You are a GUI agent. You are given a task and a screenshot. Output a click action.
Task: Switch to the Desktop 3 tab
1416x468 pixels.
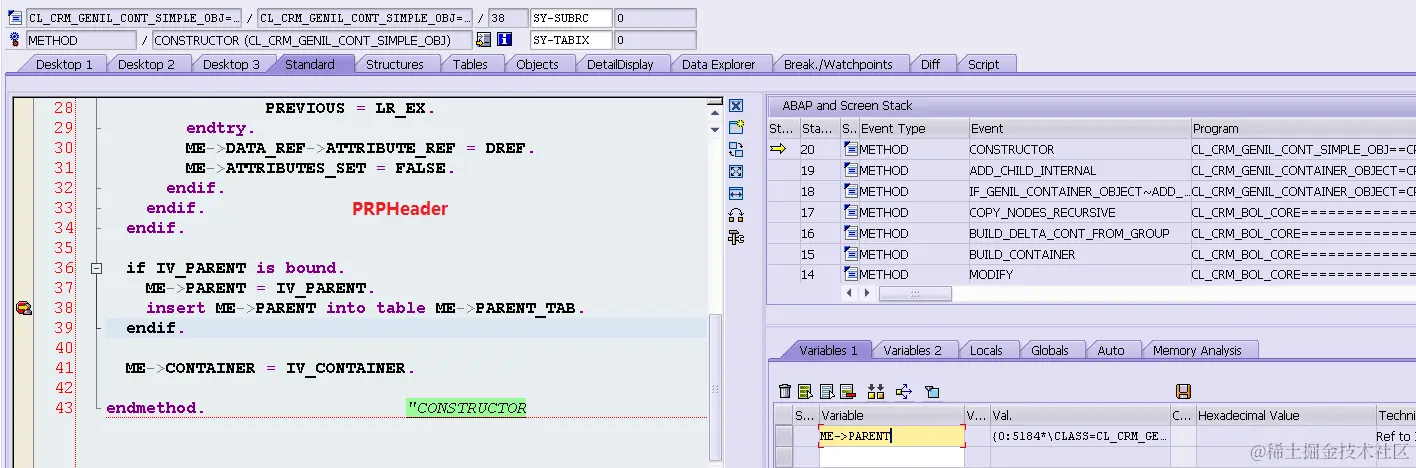(x=231, y=64)
